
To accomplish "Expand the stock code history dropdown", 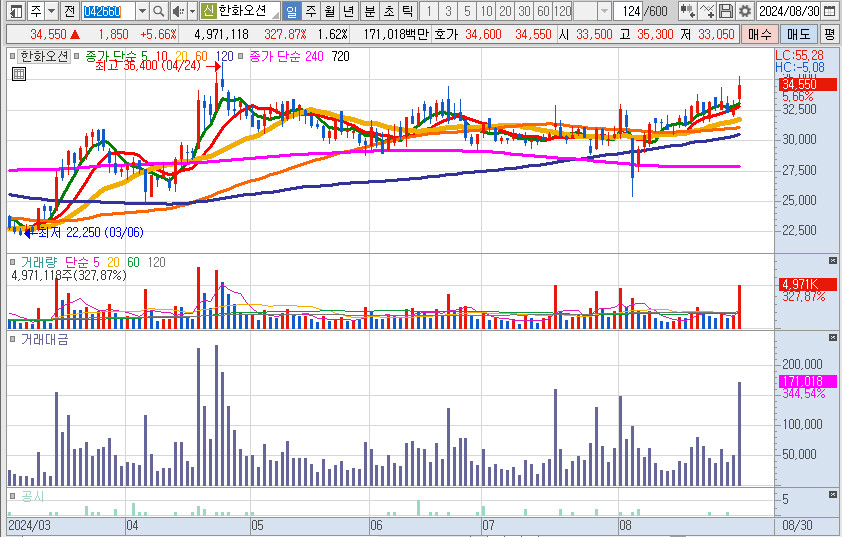I will (x=141, y=11).
